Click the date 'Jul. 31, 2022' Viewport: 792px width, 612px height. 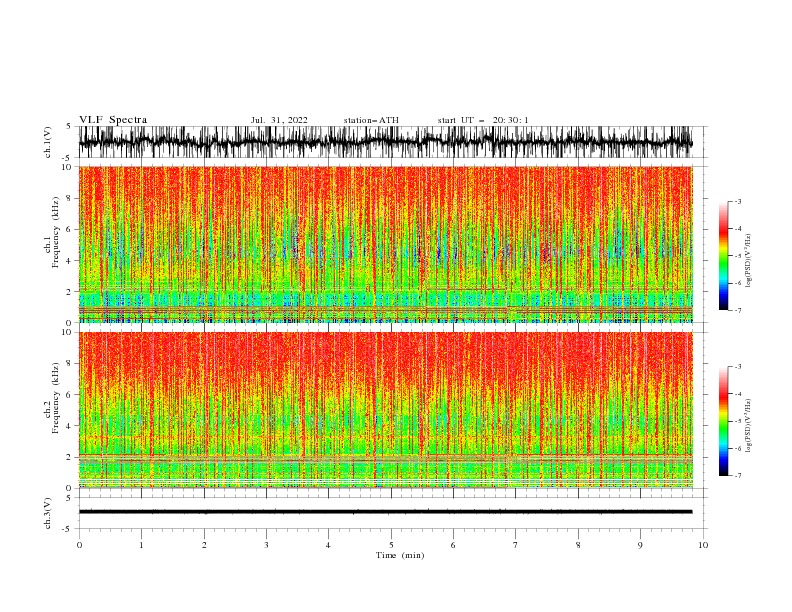tap(279, 120)
